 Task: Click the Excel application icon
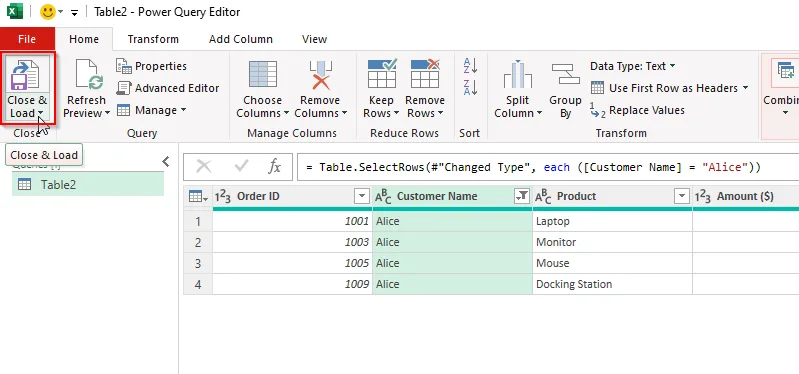pyautogui.click(x=15, y=11)
